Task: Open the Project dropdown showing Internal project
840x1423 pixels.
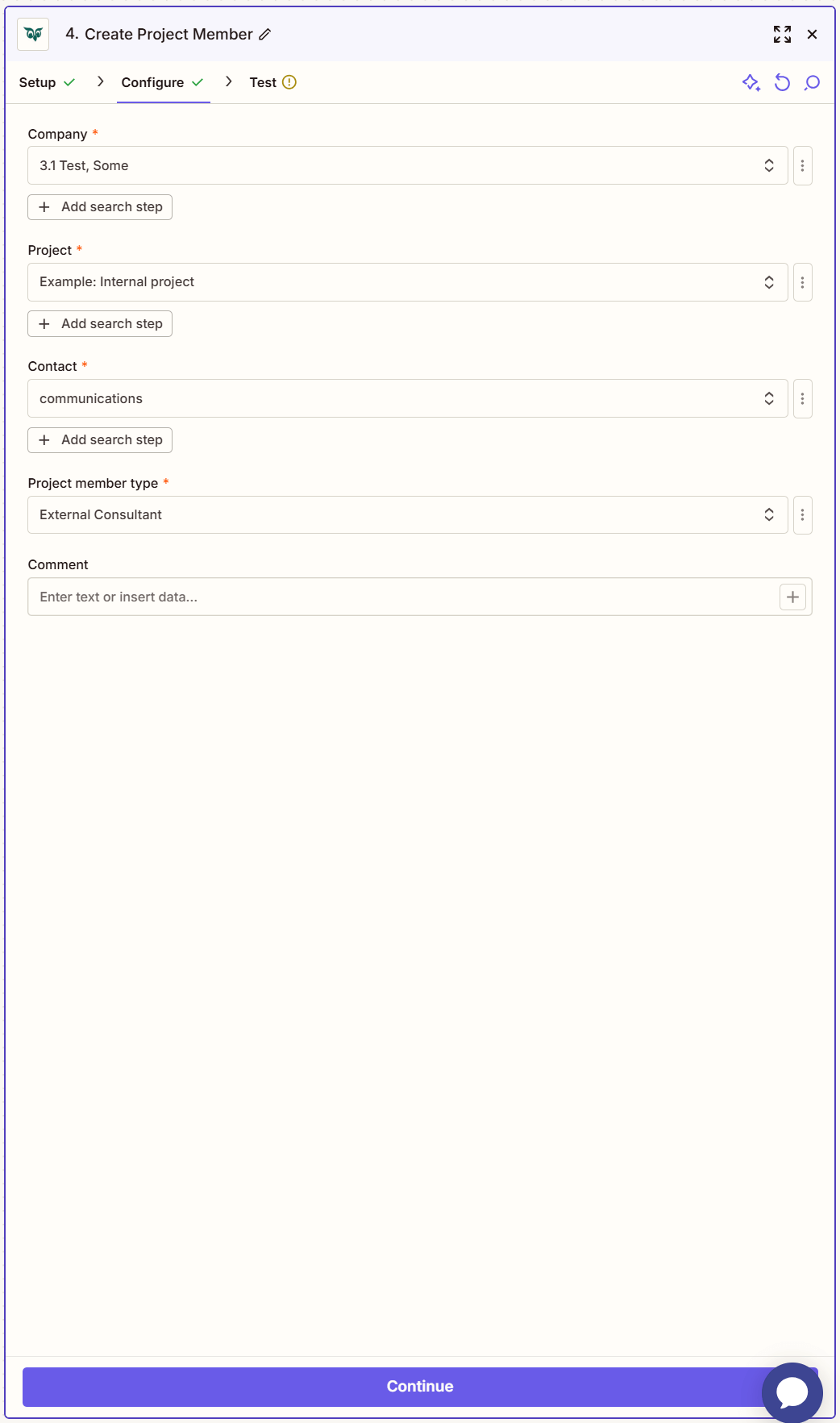Action: (770, 281)
